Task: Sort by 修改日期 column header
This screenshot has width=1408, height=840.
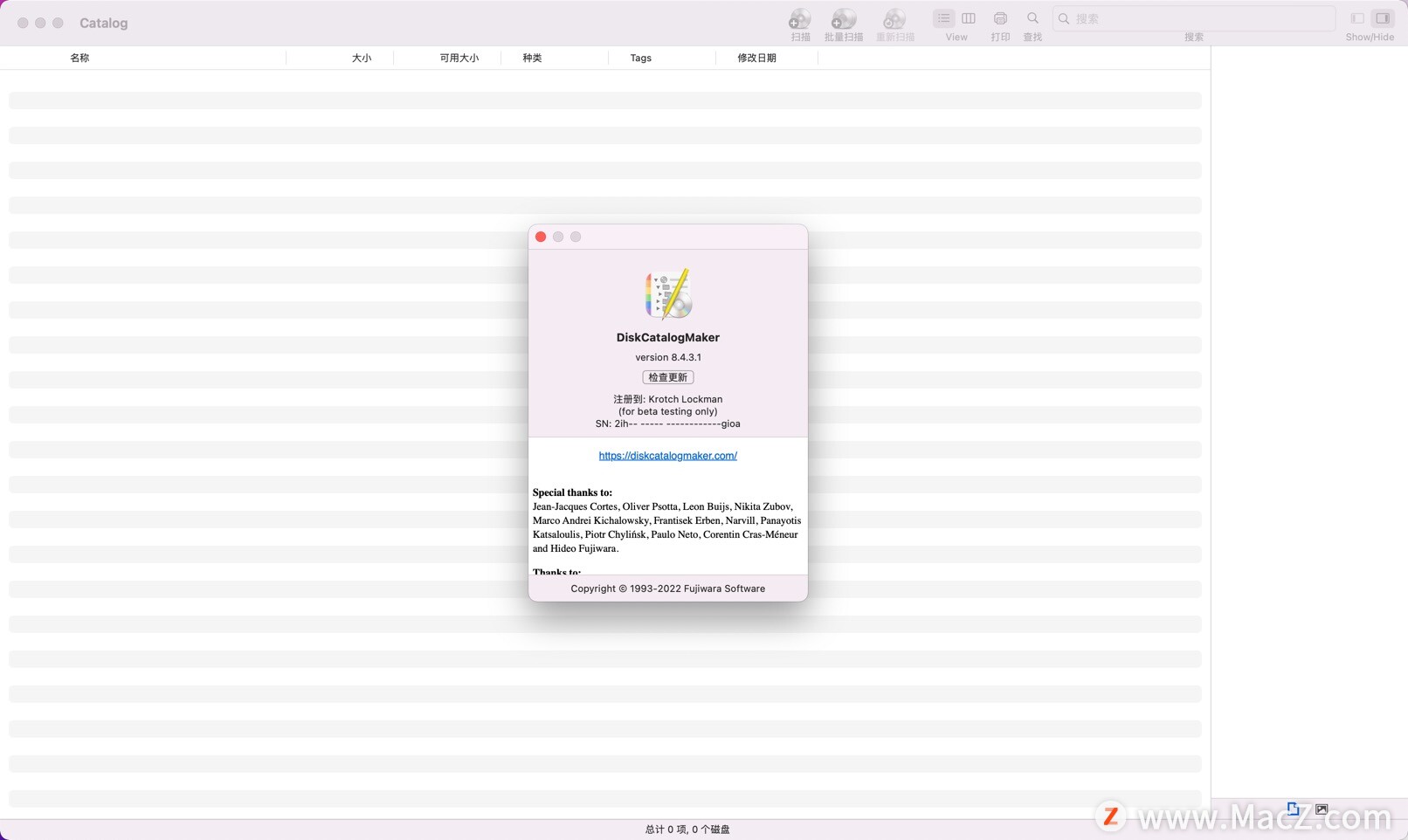Action: (x=756, y=58)
